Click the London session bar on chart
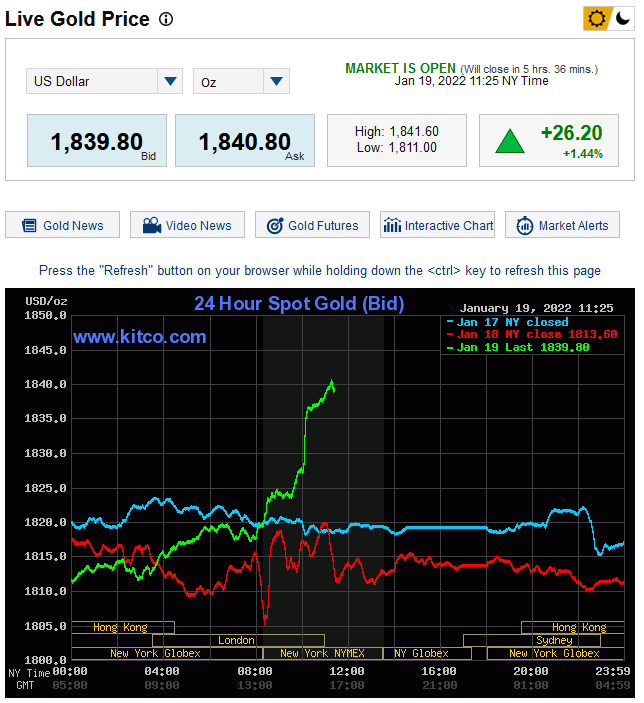 click(238, 640)
